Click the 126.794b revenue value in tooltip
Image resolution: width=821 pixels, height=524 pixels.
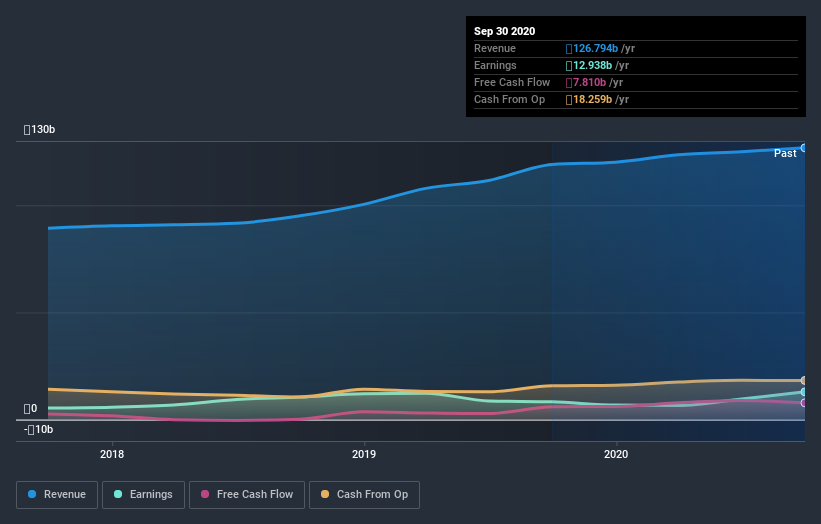point(592,49)
